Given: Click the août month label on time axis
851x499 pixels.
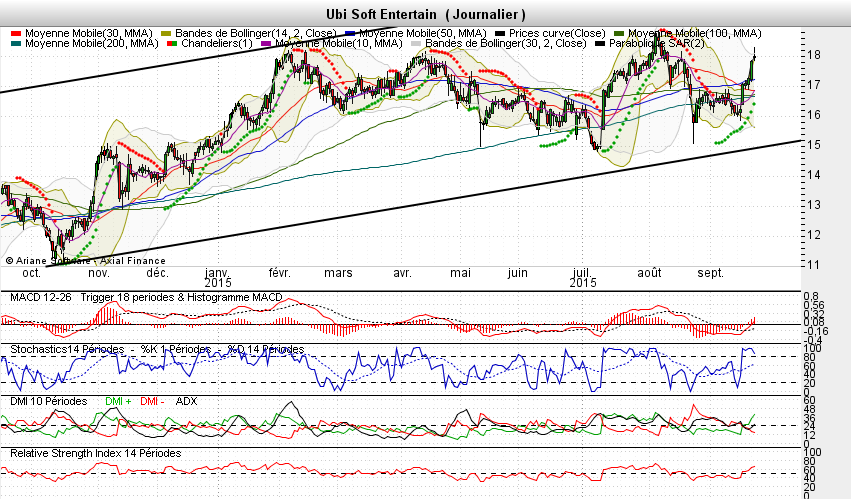Looking at the screenshot, I should 649,273.
